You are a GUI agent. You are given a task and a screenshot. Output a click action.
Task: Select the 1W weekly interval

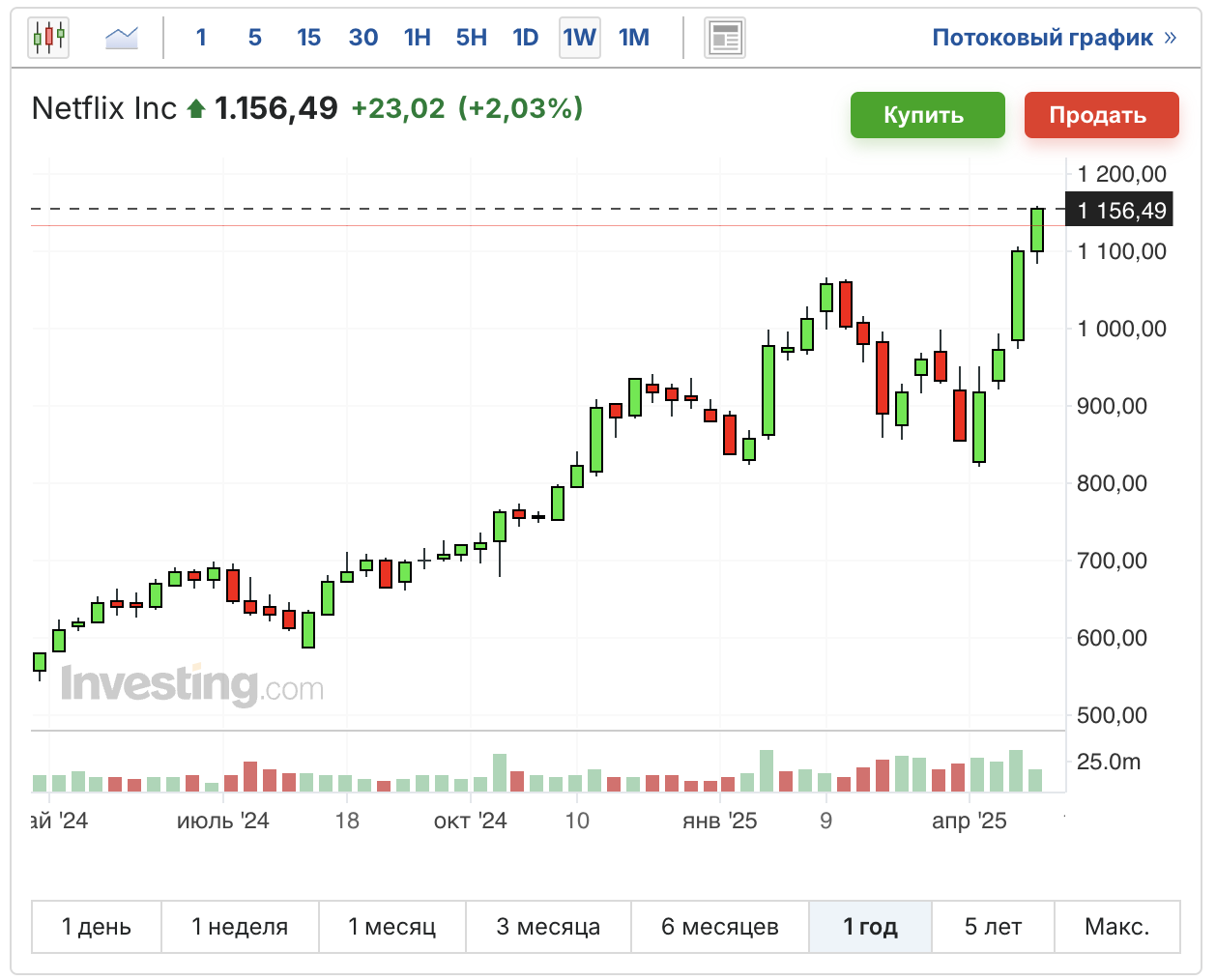580,38
